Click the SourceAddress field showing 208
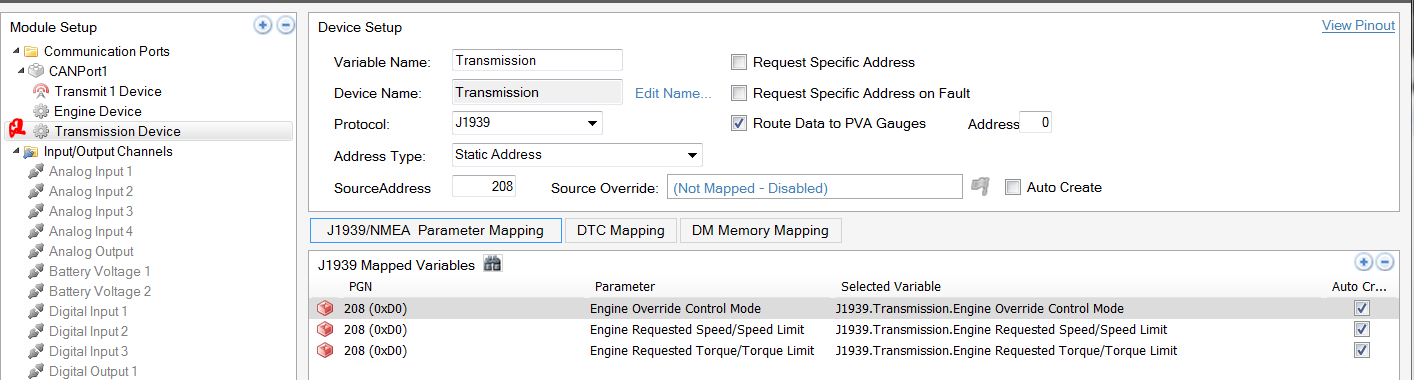 [x=483, y=186]
